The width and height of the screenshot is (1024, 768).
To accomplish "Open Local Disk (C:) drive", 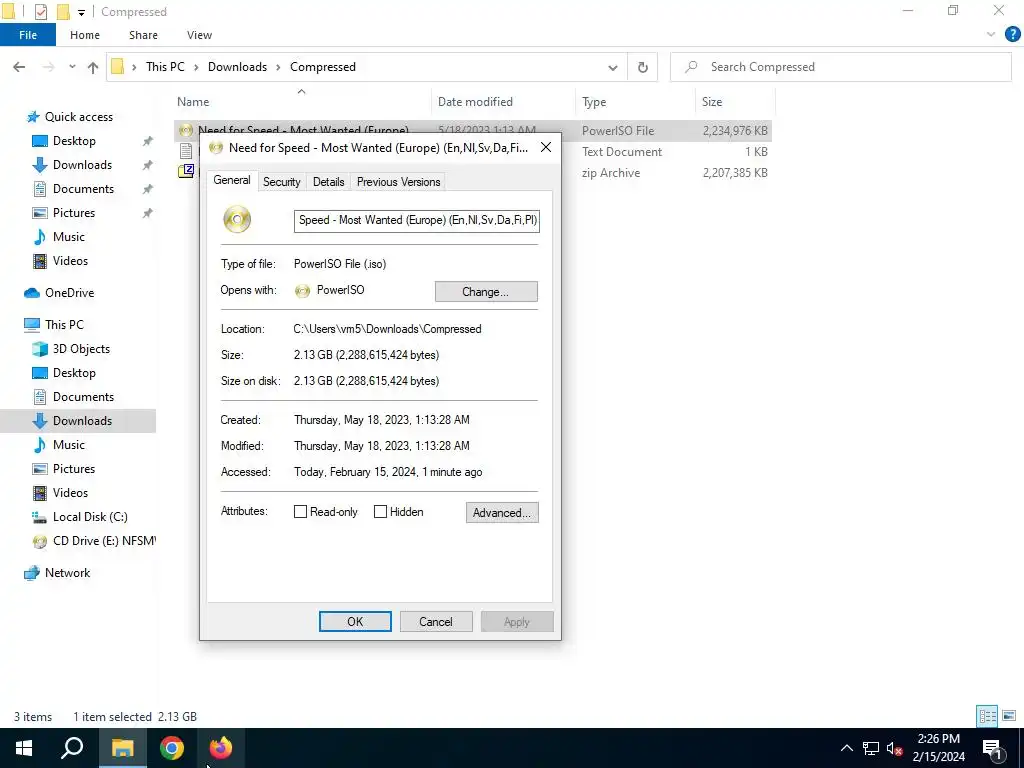I will pyautogui.click(x=89, y=517).
